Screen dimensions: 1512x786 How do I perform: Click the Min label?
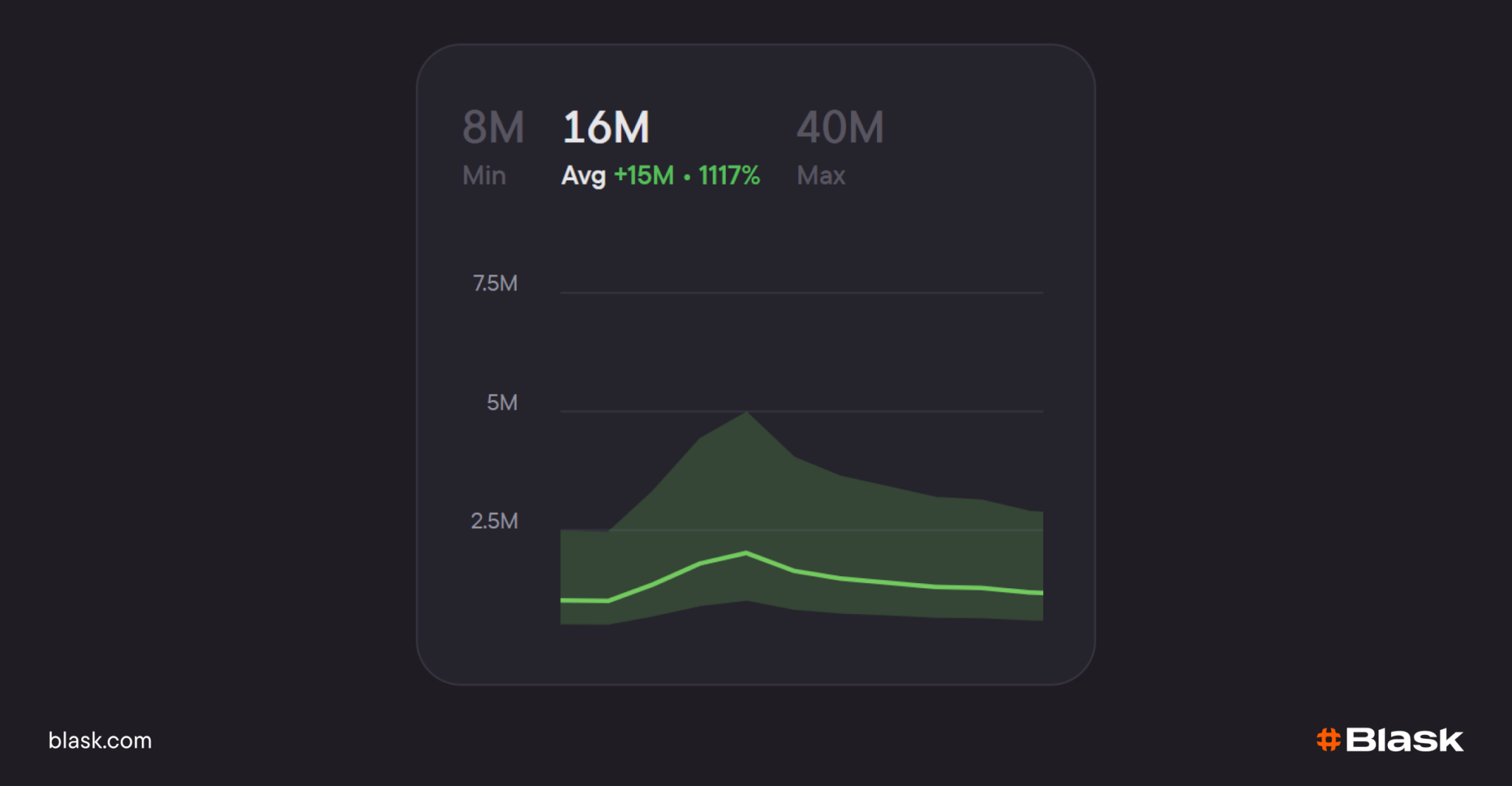pos(484,176)
